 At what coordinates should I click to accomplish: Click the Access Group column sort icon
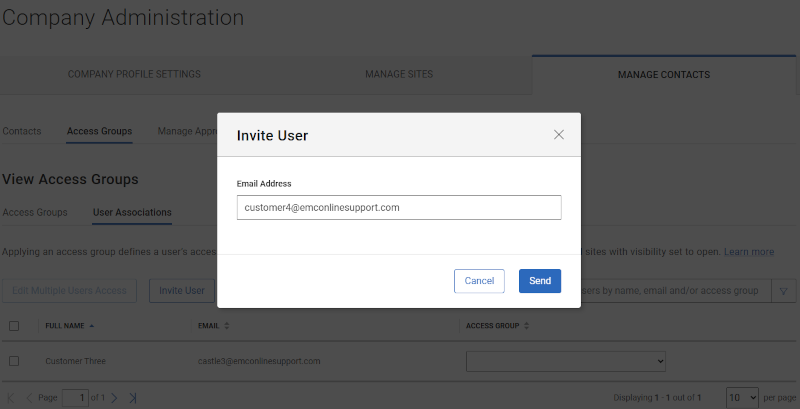coord(528,326)
